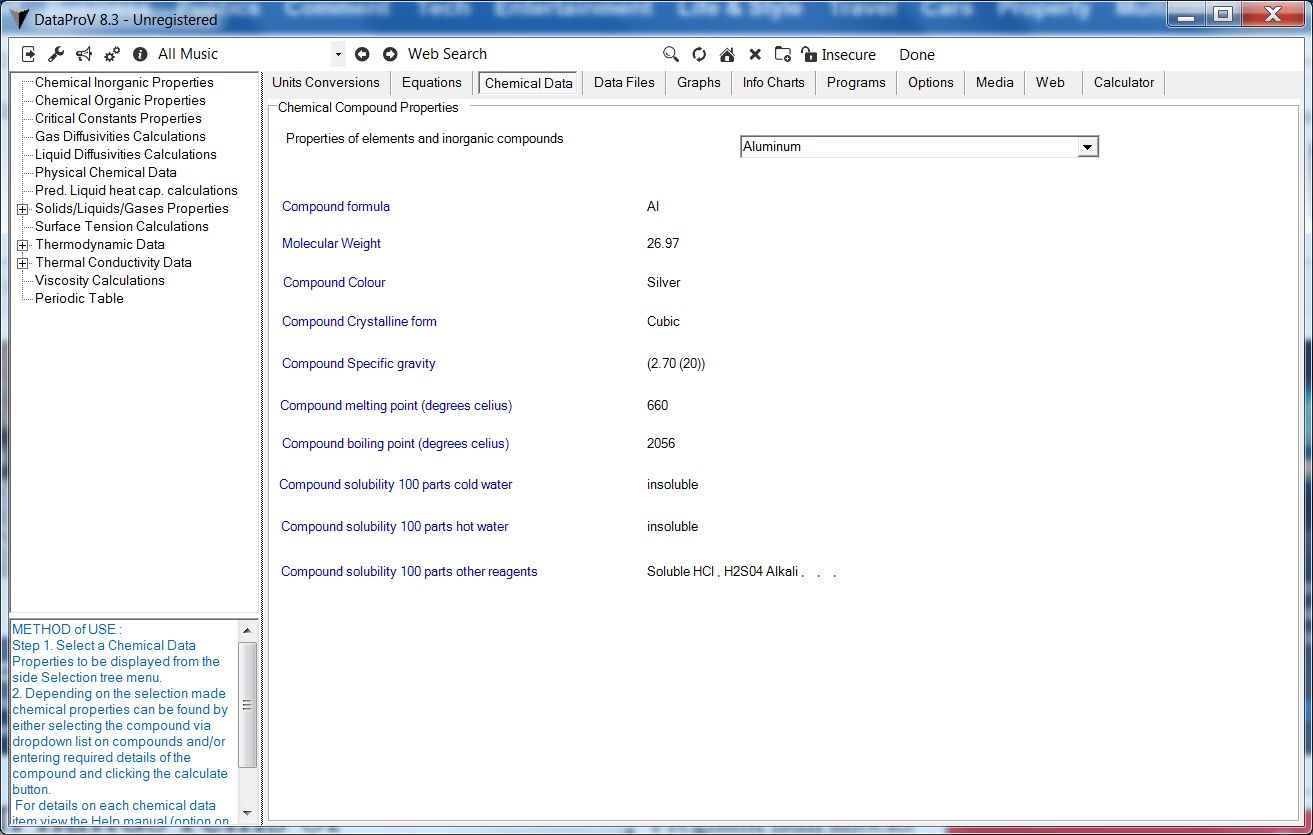Open the Aluminum compound dropdown

(x=1087, y=147)
